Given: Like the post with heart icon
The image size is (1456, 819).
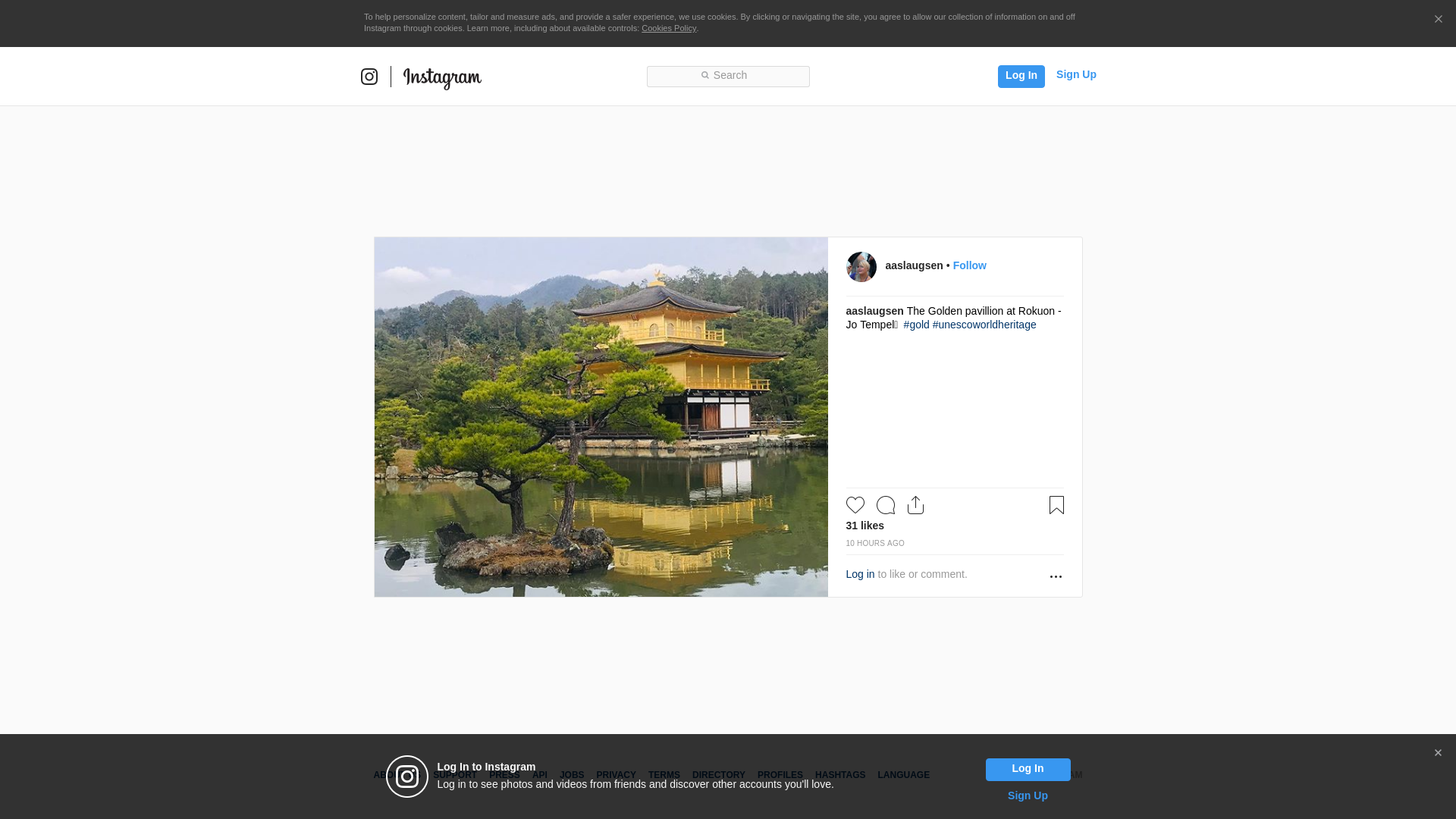Looking at the screenshot, I should tap(855, 505).
